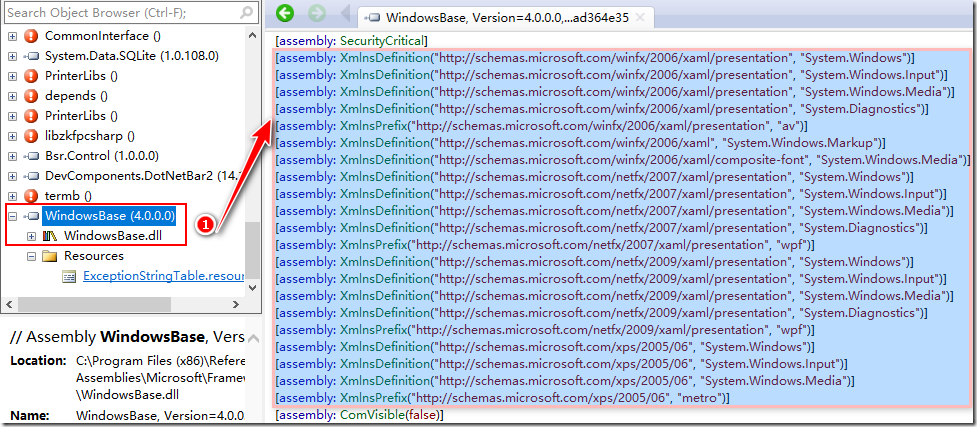
Task: Select Bsr.Control (1.0.0.0) assembly
Action: [x=102, y=156]
